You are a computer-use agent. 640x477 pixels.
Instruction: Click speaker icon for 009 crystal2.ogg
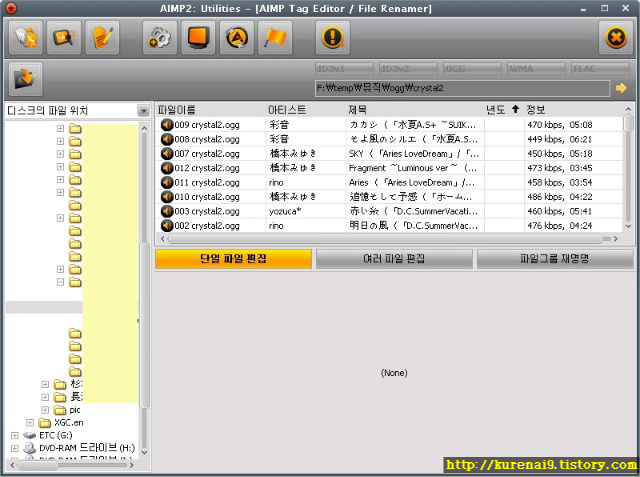(x=167, y=124)
